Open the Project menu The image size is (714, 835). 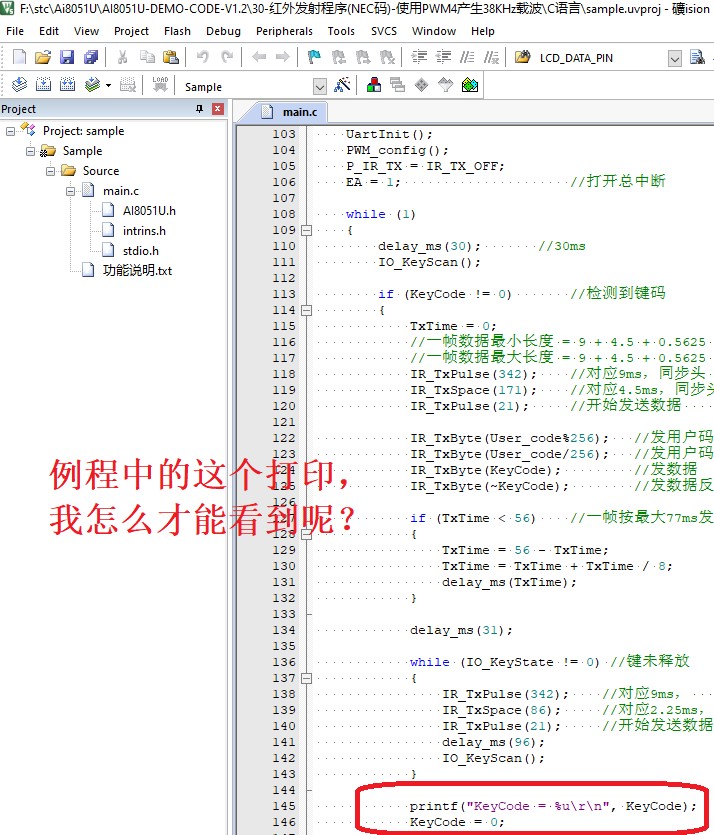click(131, 31)
